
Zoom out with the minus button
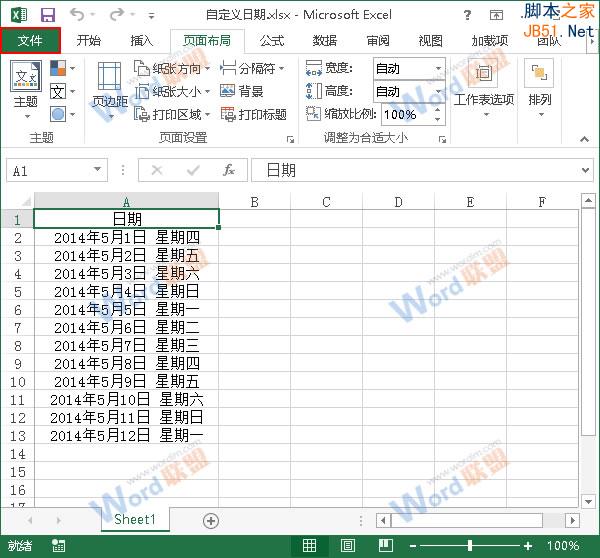point(412,546)
